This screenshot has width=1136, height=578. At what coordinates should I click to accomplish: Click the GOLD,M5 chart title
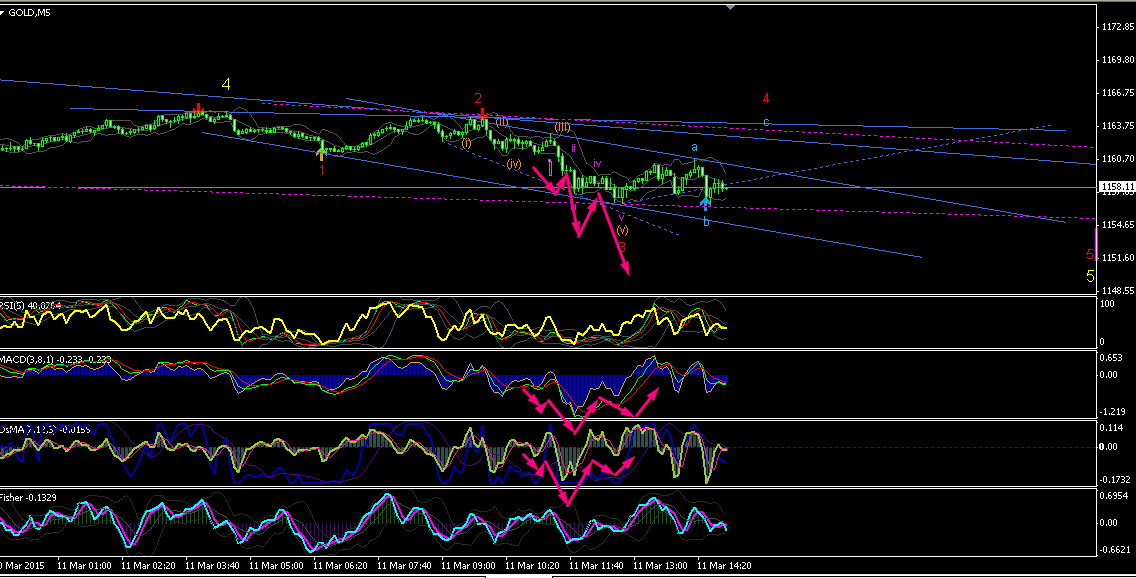tap(29, 12)
